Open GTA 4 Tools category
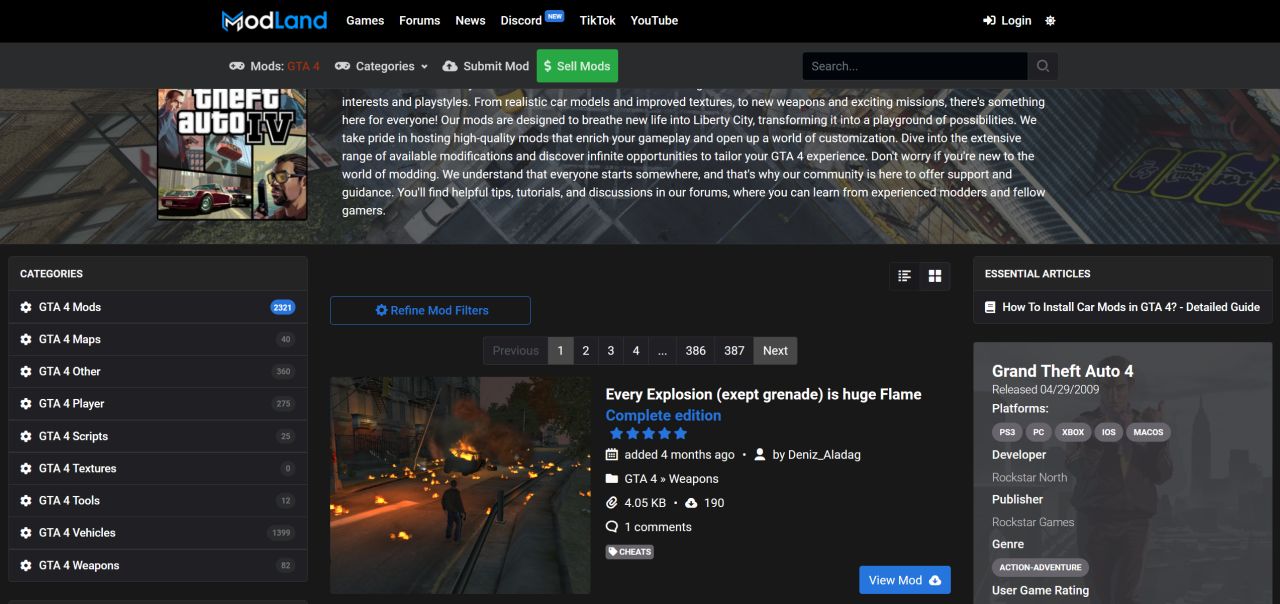 [x=158, y=500]
